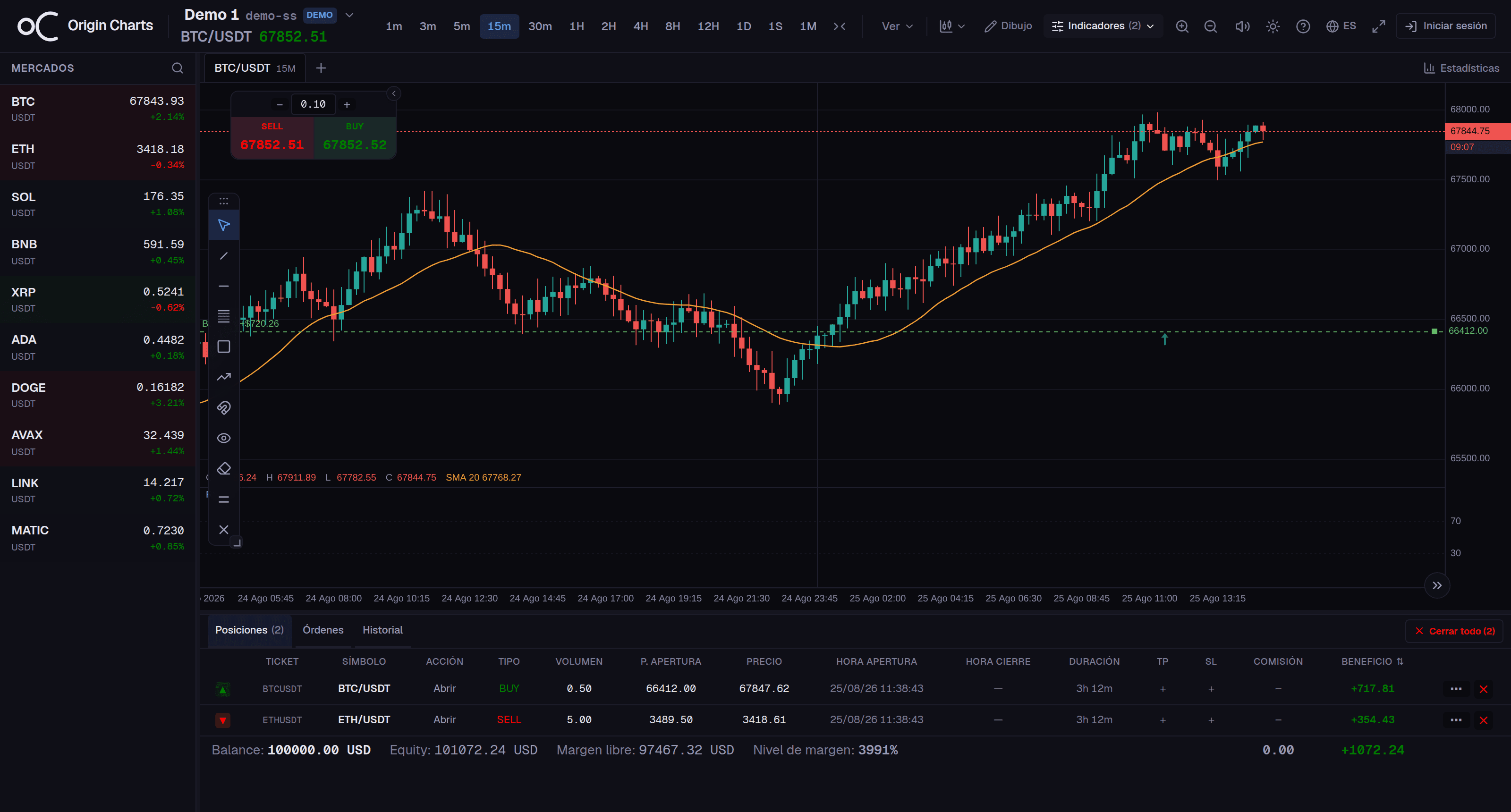Select the 1H timeframe
Screen dimensions: 1511x812
click(577, 26)
